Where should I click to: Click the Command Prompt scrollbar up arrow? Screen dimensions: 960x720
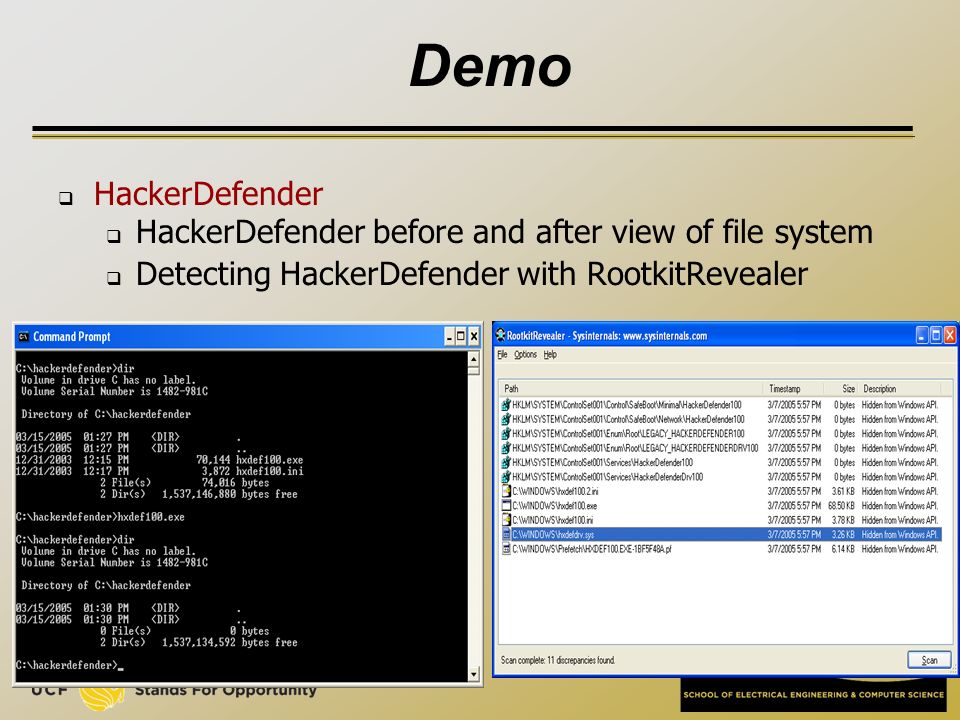(473, 358)
